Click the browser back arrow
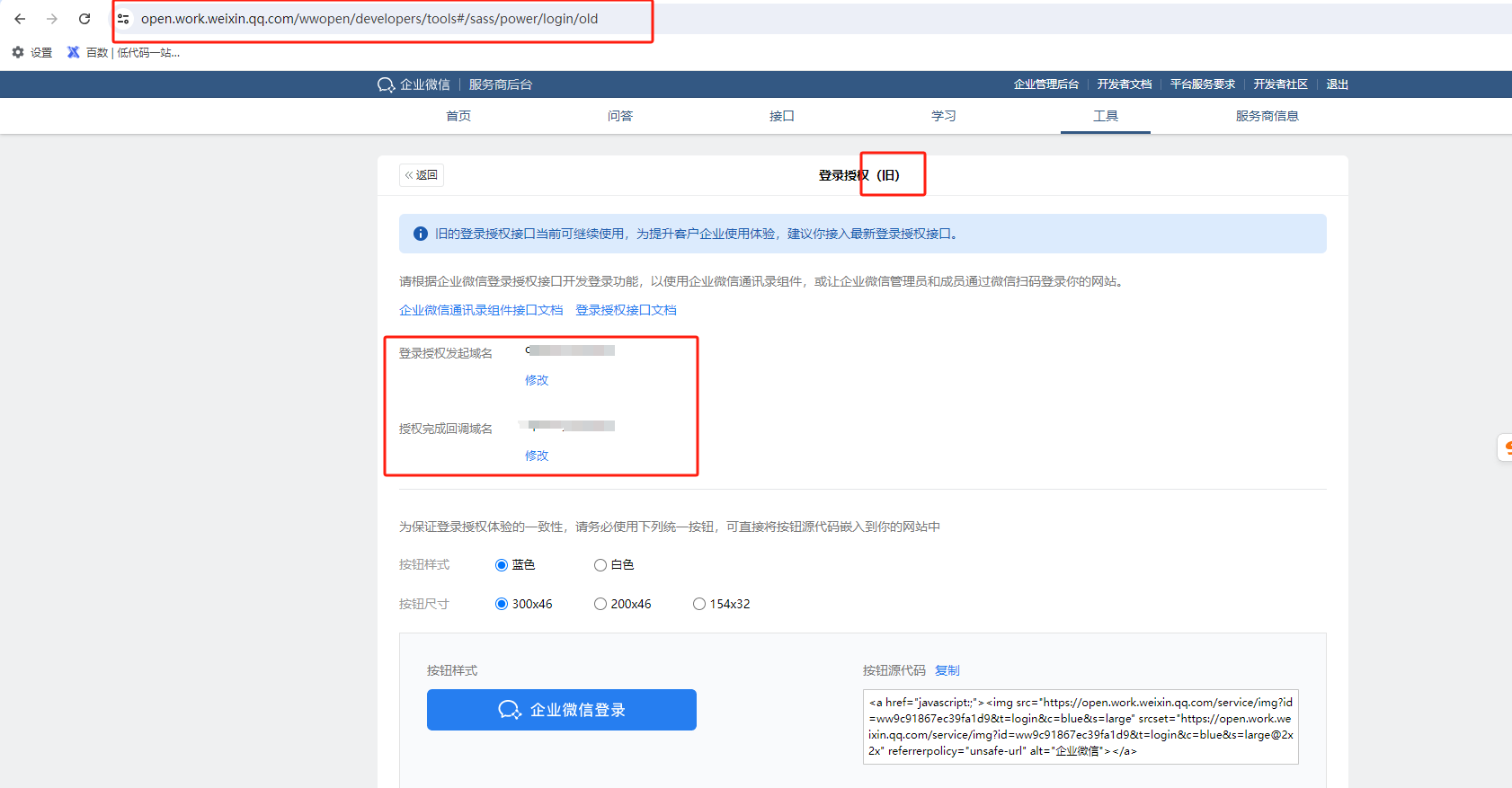 [x=20, y=19]
